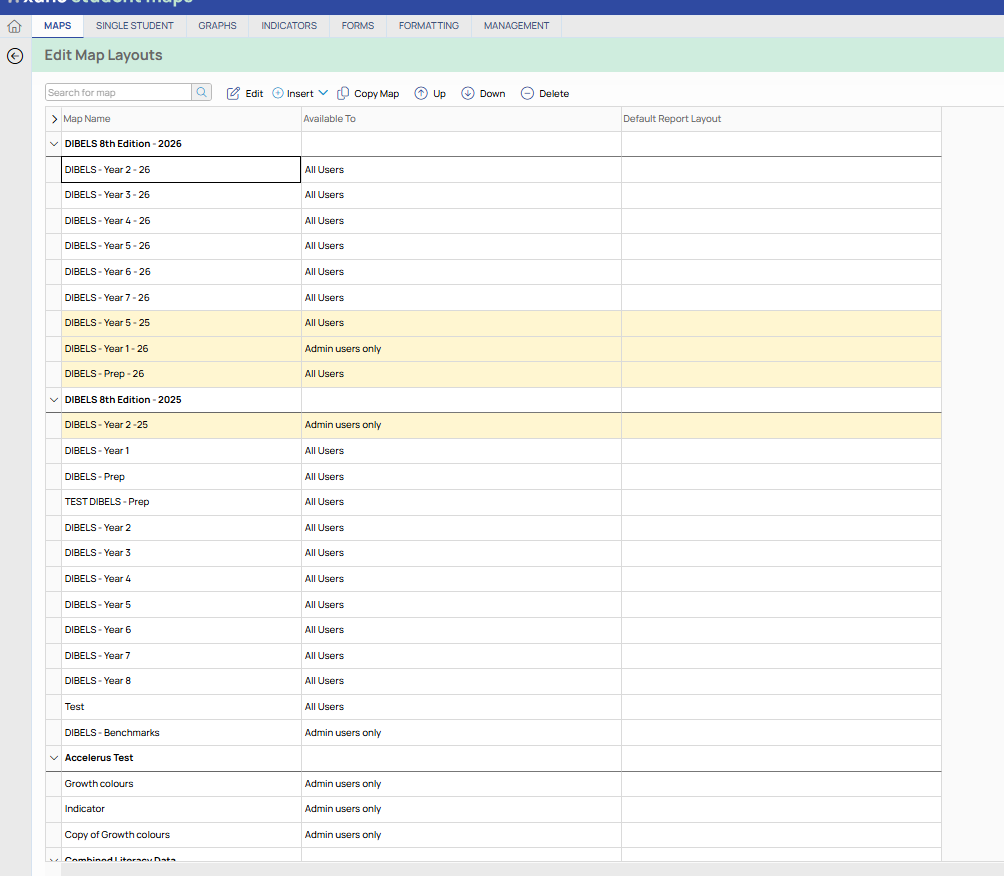Click Admin users only for DIBELS - Benchmarks

coord(343,733)
